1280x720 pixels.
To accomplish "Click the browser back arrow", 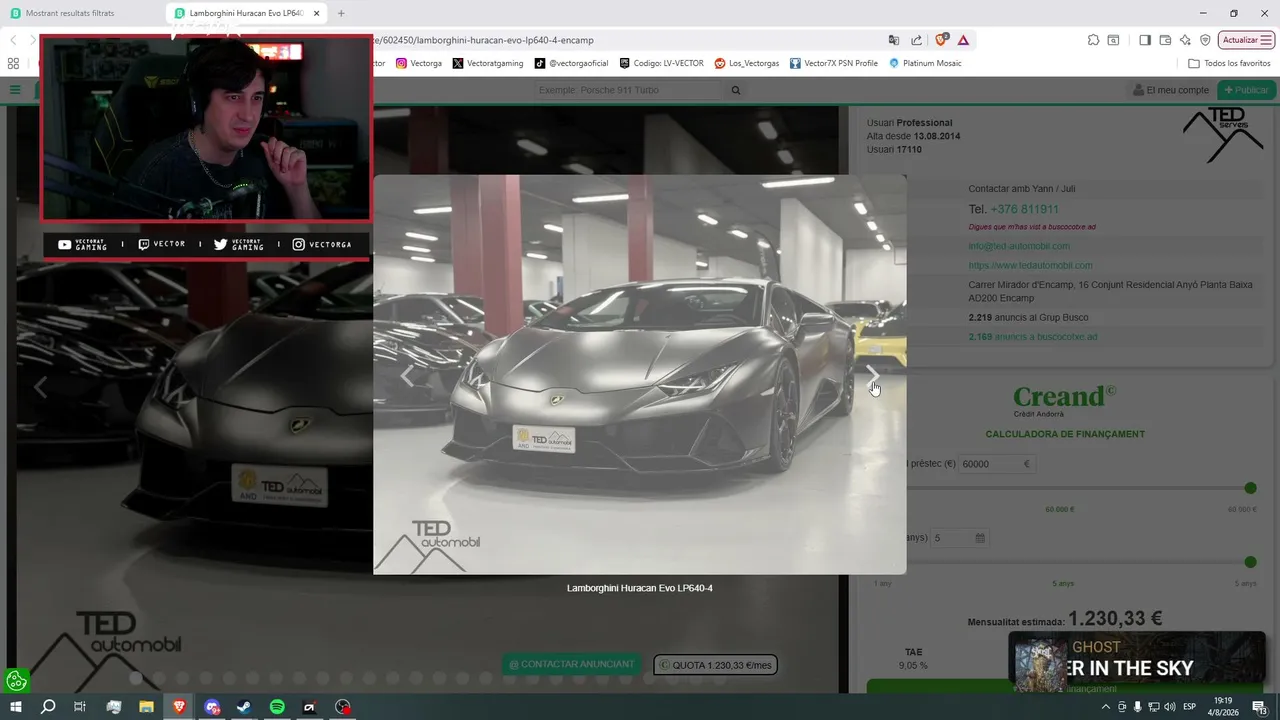I will [14, 40].
